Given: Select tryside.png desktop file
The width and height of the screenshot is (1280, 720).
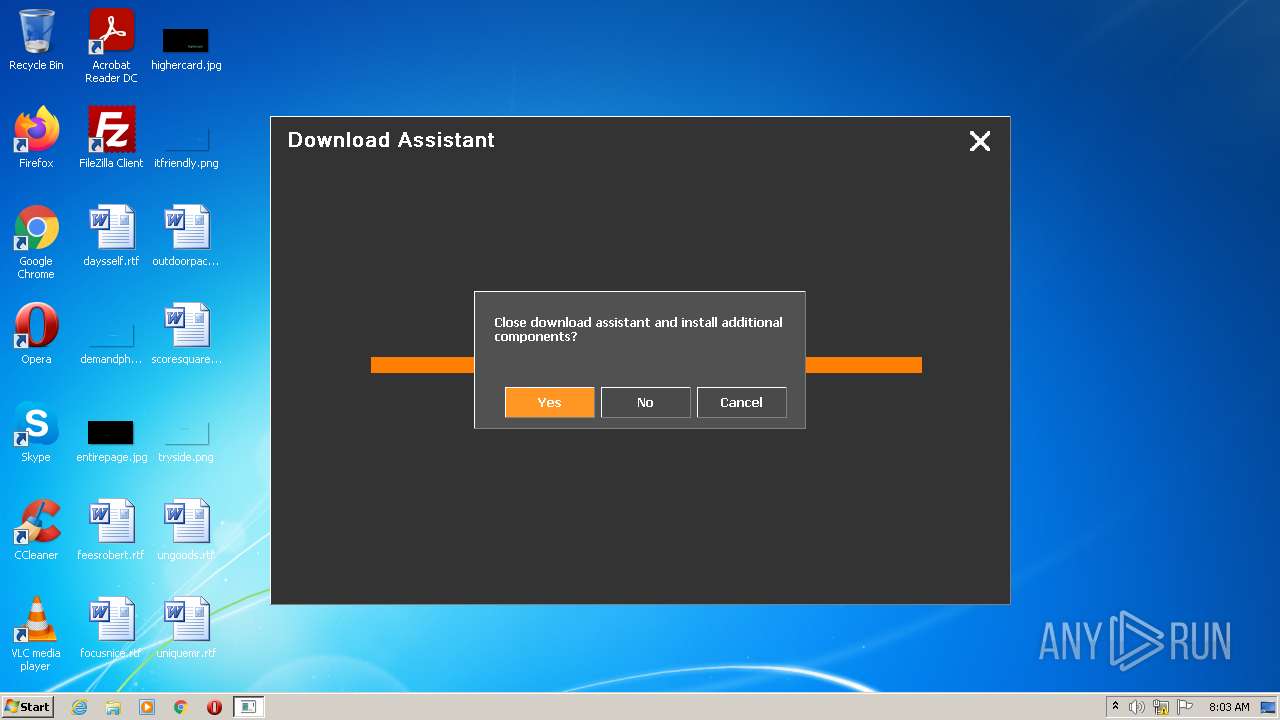Looking at the screenshot, I should [186, 440].
